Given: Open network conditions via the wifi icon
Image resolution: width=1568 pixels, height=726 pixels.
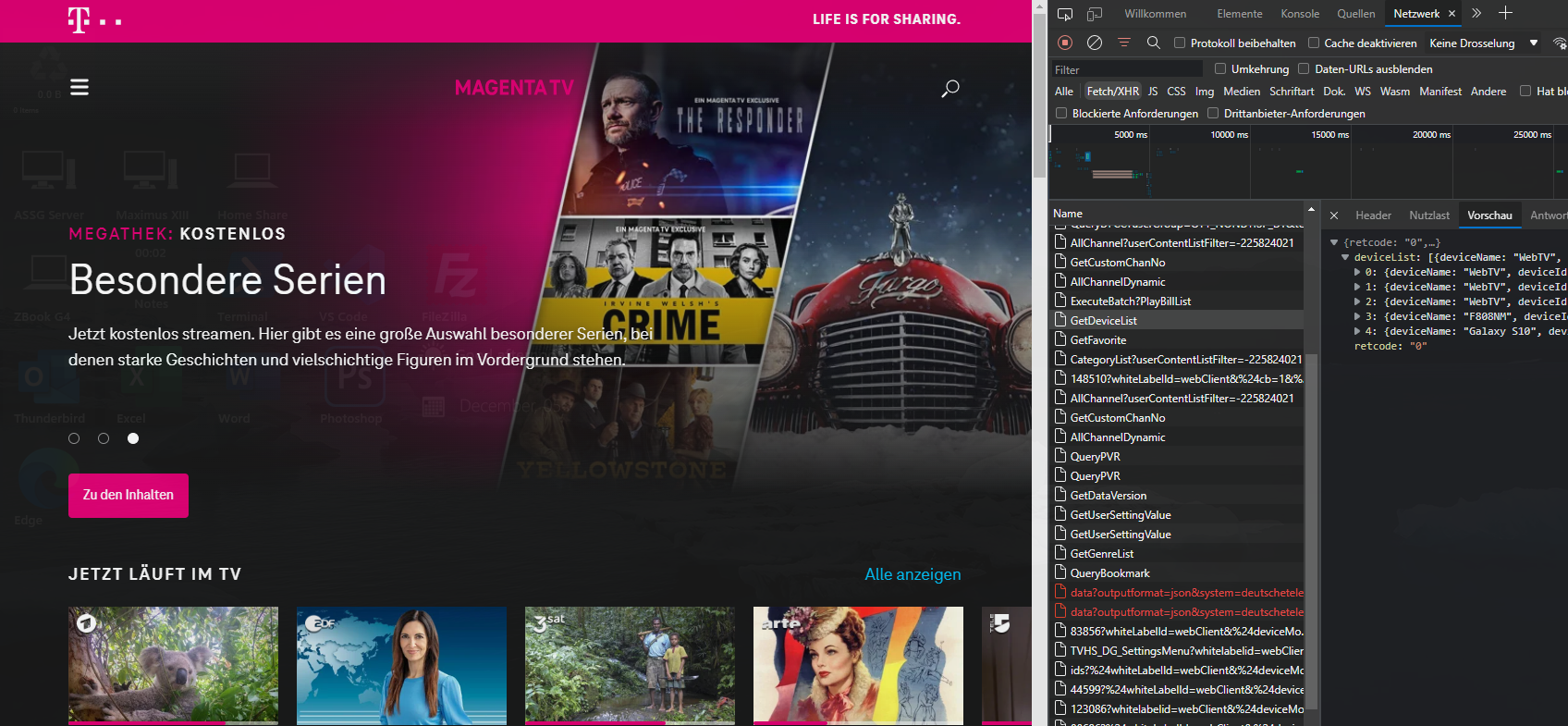Looking at the screenshot, I should [1560, 43].
